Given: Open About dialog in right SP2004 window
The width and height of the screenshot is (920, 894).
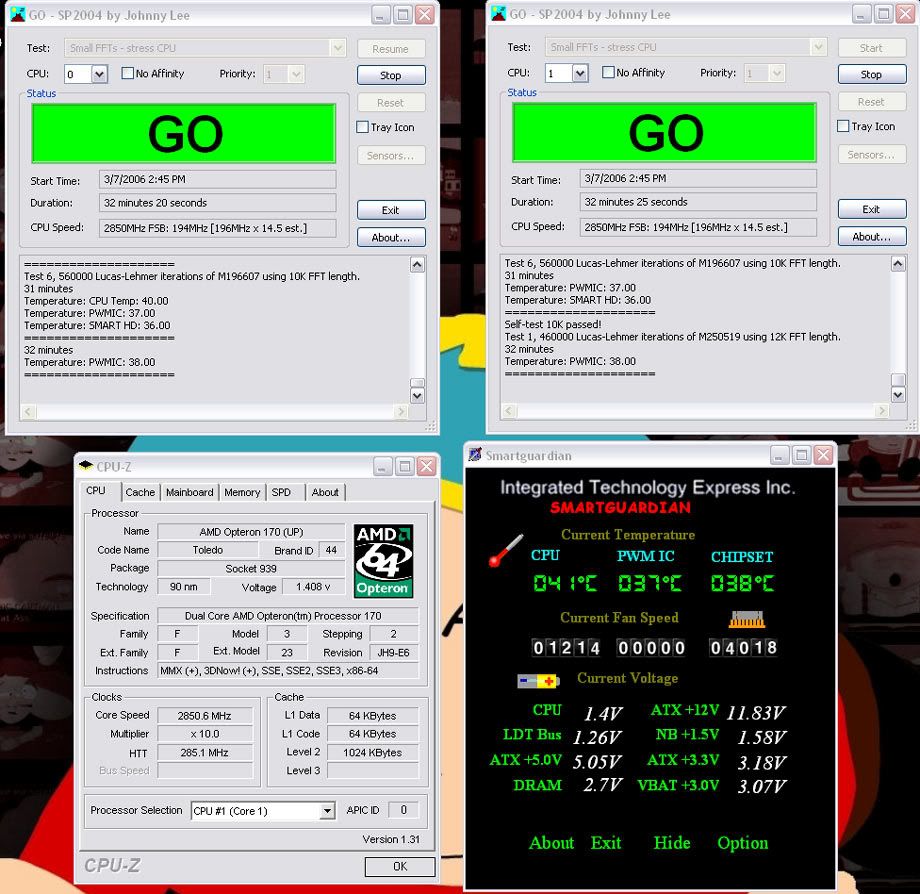Looking at the screenshot, I should pos(871,236).
